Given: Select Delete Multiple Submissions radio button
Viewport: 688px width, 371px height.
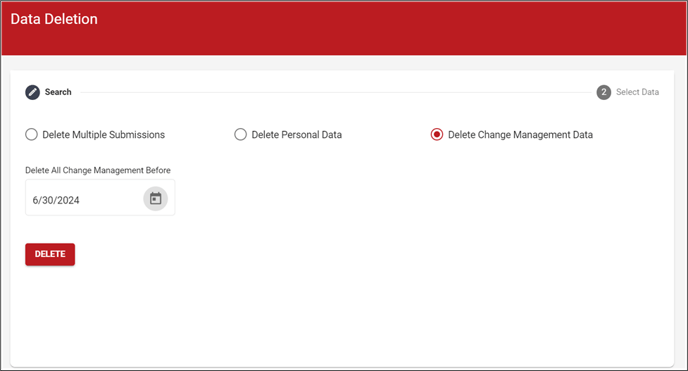Looking at the screenshot, I should tap(31, 134).
